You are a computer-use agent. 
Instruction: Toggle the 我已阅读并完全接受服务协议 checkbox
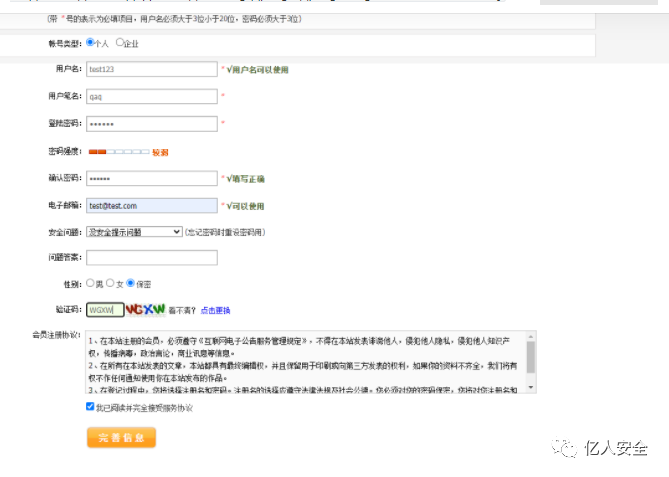click(x=91, y=408)
